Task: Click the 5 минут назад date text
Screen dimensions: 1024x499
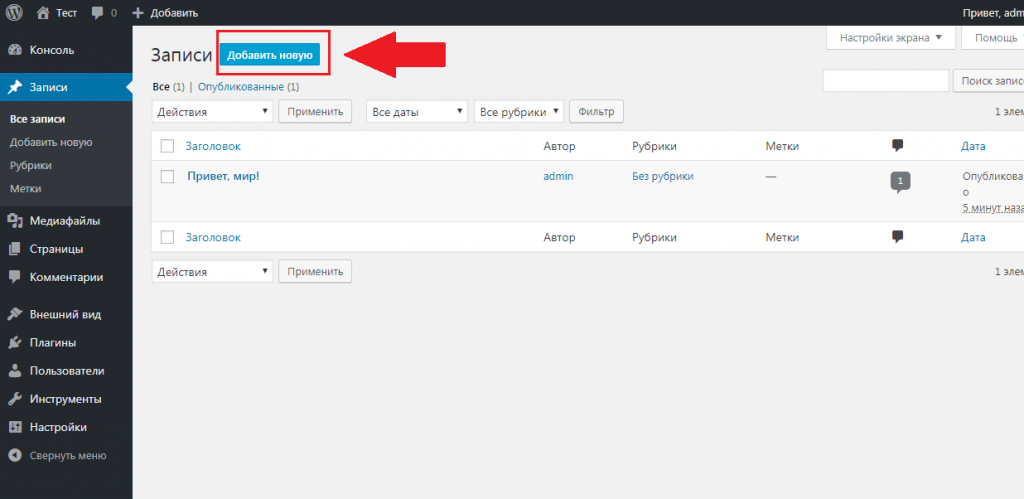Action: 993,208
